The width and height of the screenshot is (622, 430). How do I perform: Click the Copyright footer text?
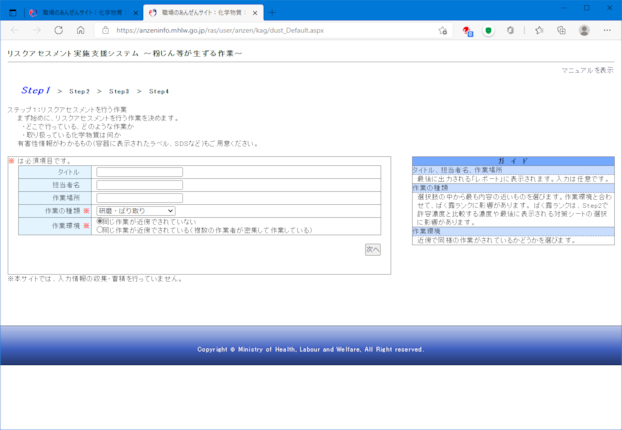click(311, 349)
